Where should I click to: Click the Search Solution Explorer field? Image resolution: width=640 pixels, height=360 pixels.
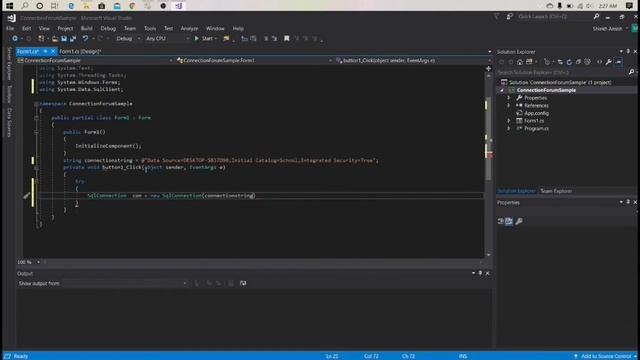click(x=562, y=72)
